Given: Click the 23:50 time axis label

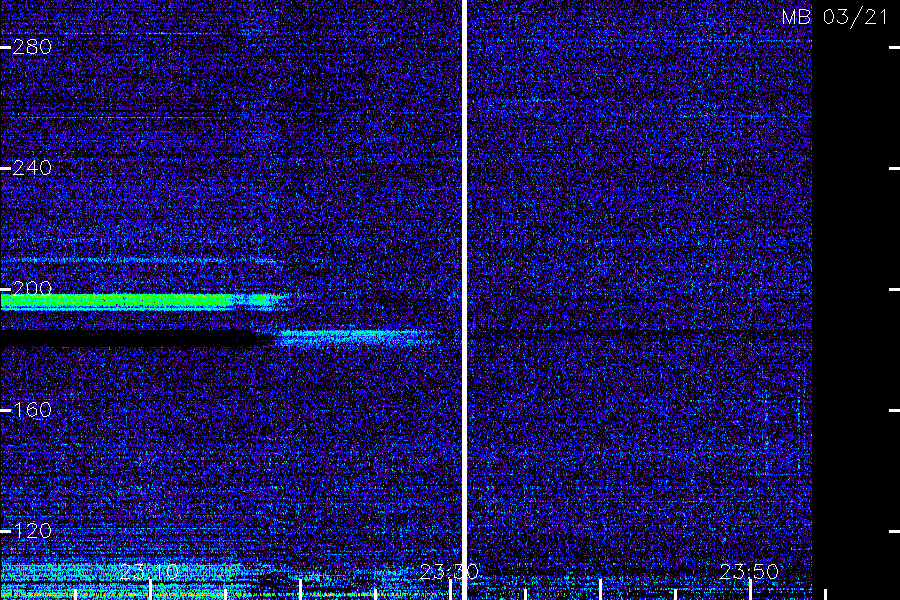Looking at the screenshot, I should pyautogui.click(x=749, y=572).
